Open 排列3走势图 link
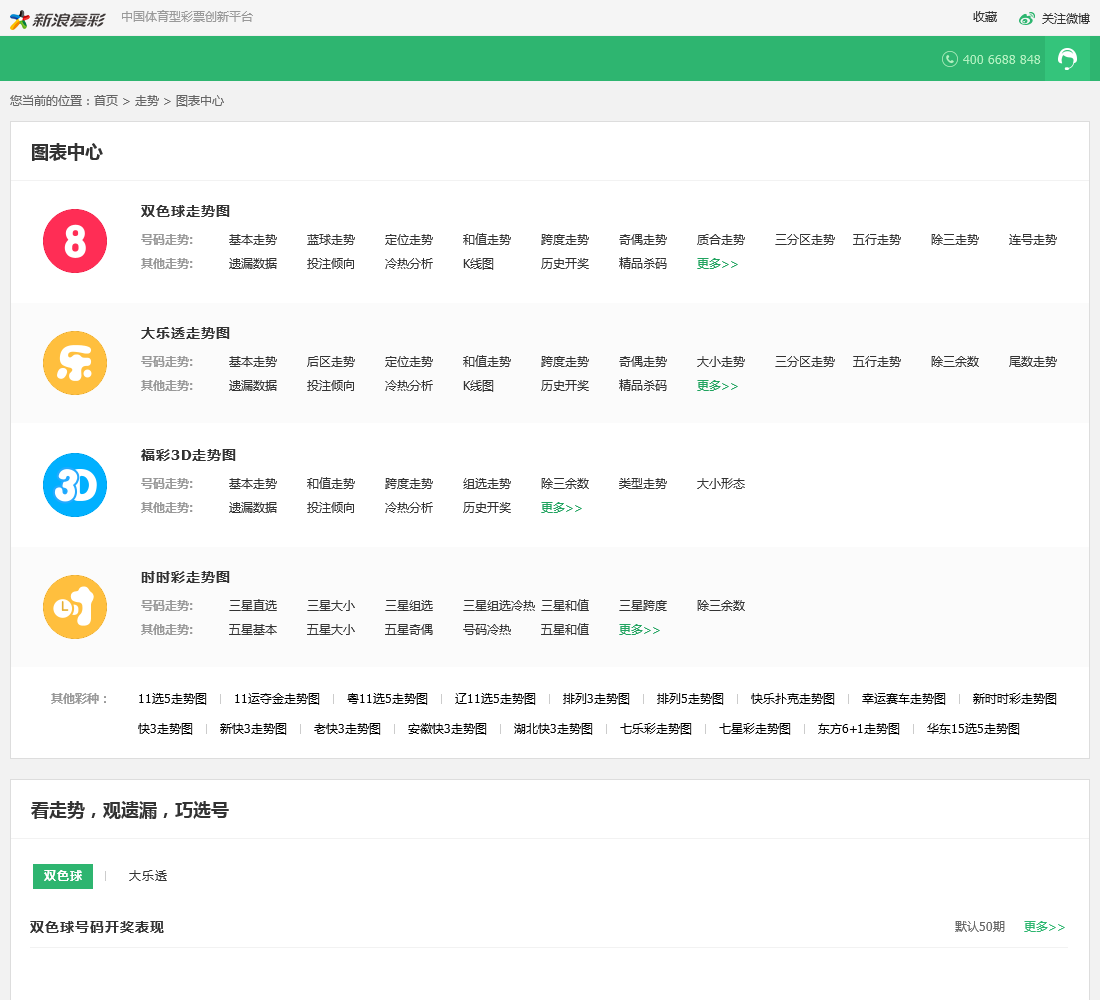1100x1000 pixels. click(596, 699)
